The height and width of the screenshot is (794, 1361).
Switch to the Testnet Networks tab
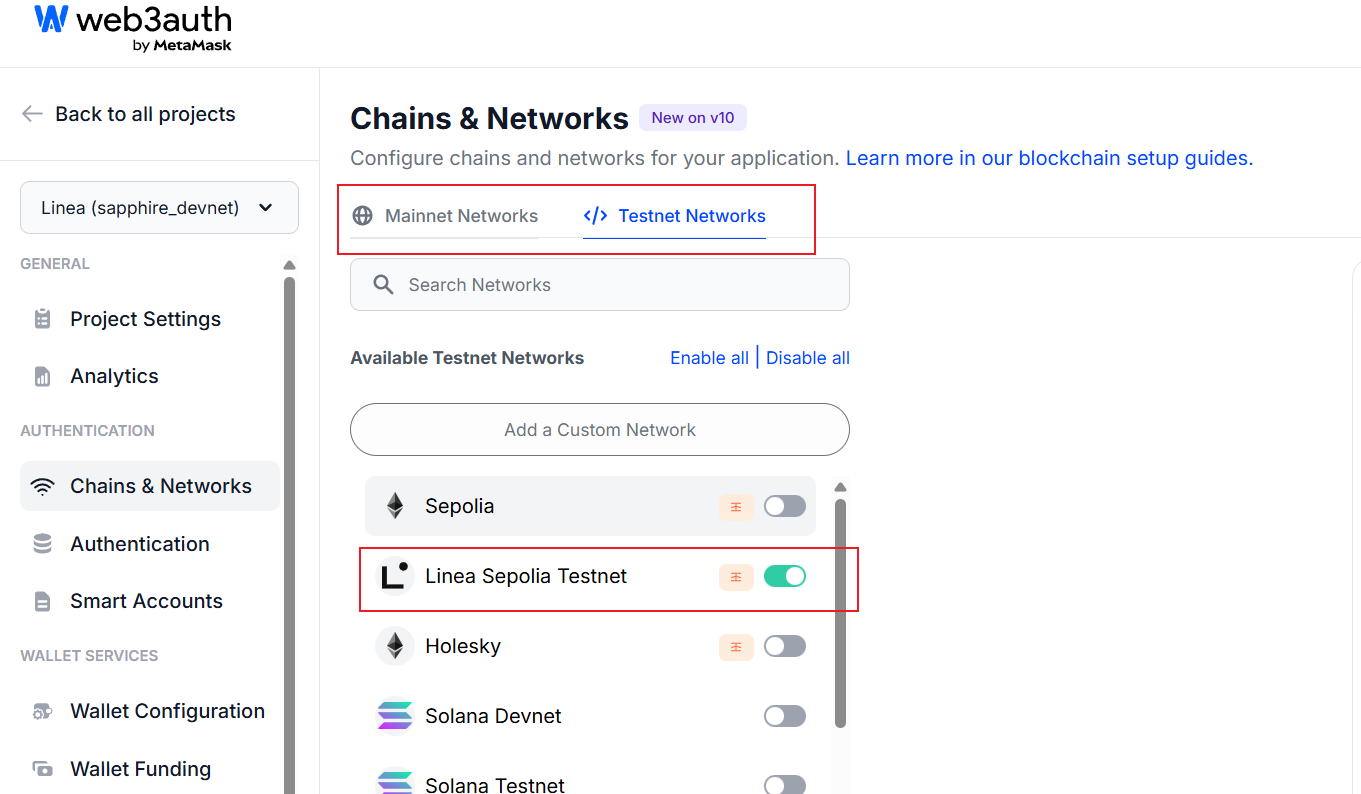tap(674, 215)
